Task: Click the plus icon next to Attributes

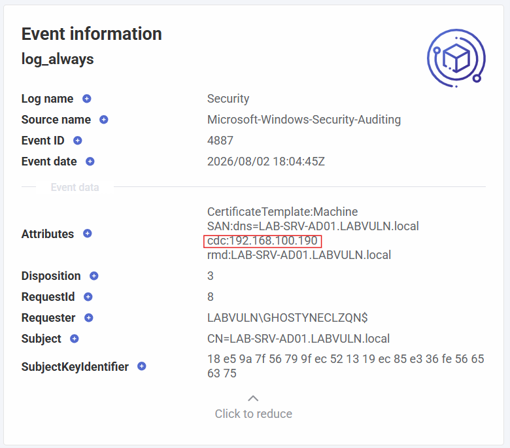Action: click(x=87, y=234)
